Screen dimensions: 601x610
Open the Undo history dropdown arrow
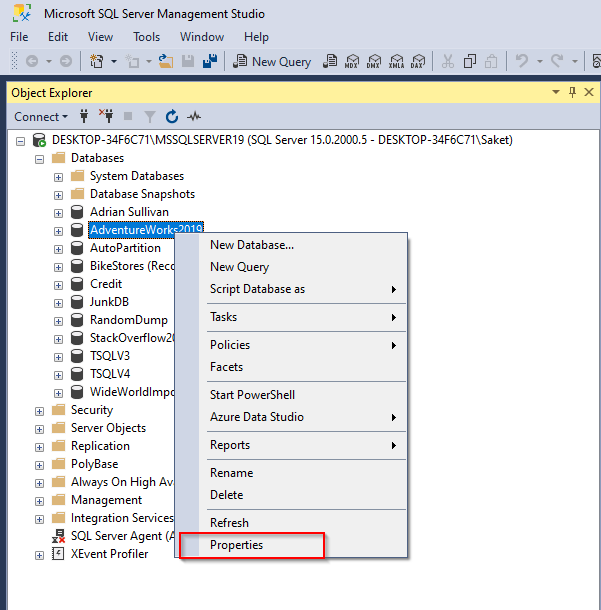[x=540, y=61]
